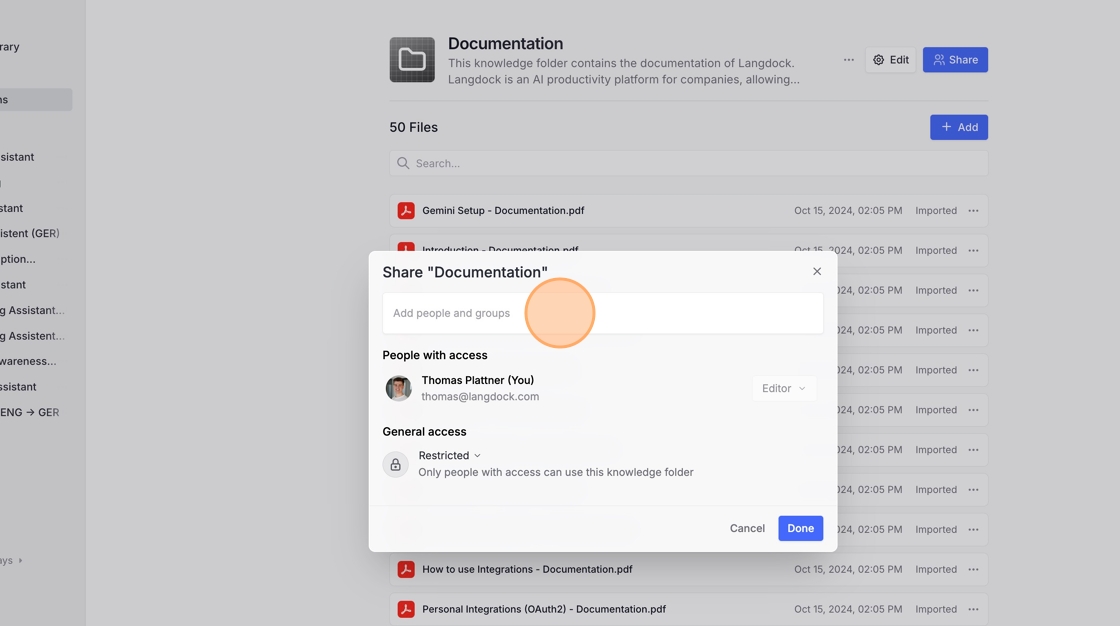Click the Add people and groups field
This screenshot has width=1120, height=626.
(602, 313)
